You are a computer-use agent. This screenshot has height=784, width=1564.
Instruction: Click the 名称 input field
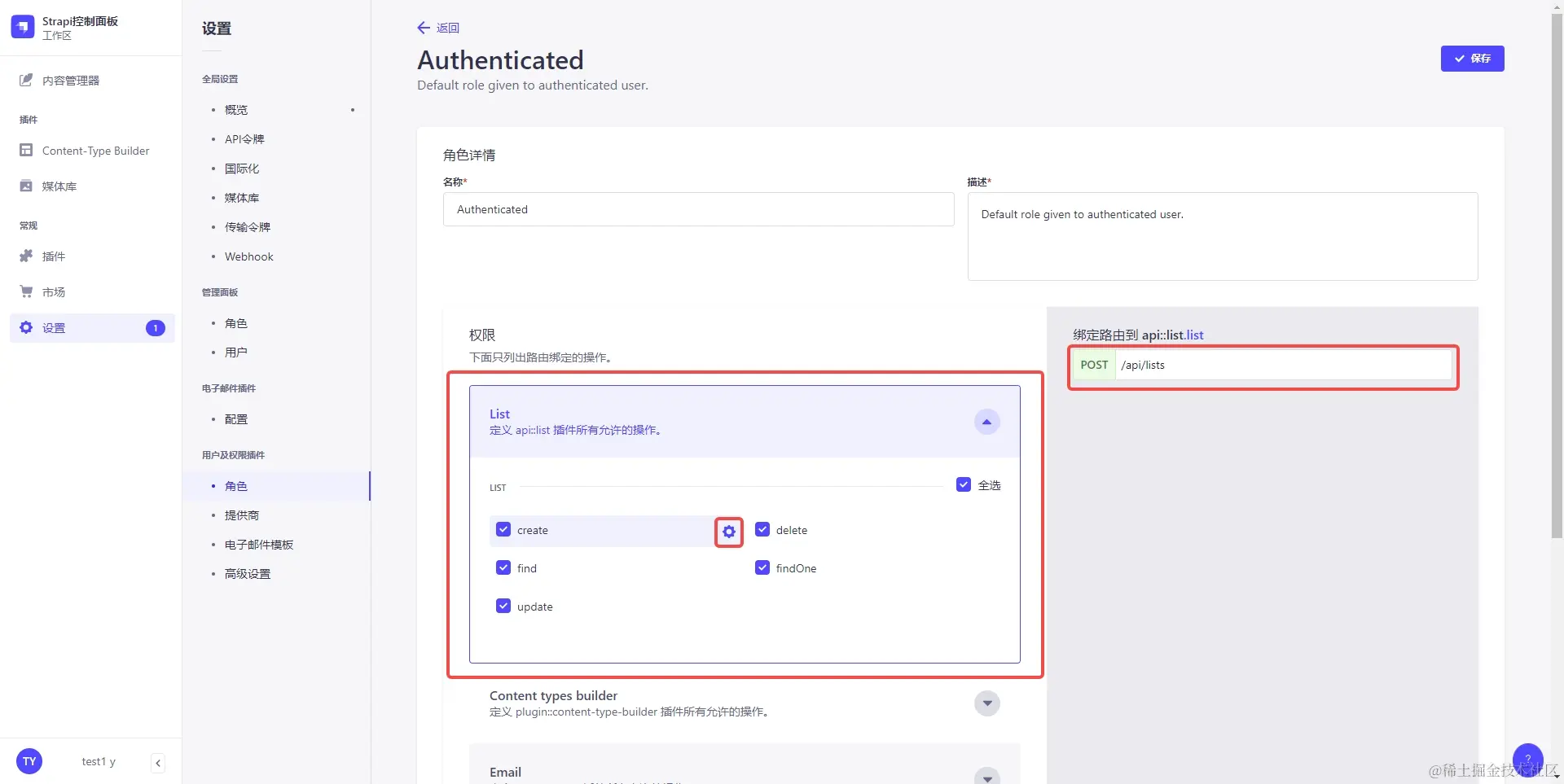(x=698, y=209)
